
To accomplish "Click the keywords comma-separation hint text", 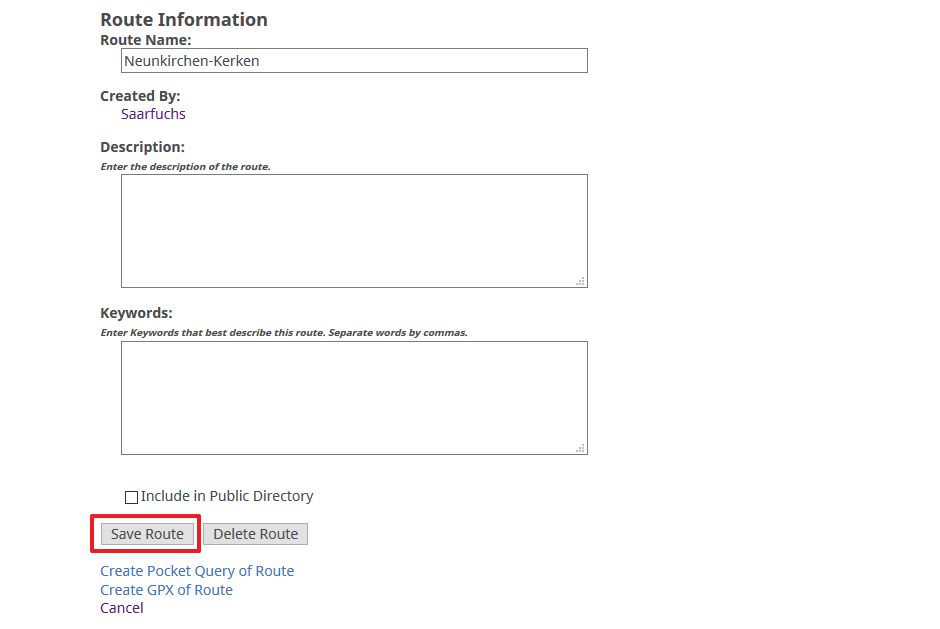I will click(284, 333).
